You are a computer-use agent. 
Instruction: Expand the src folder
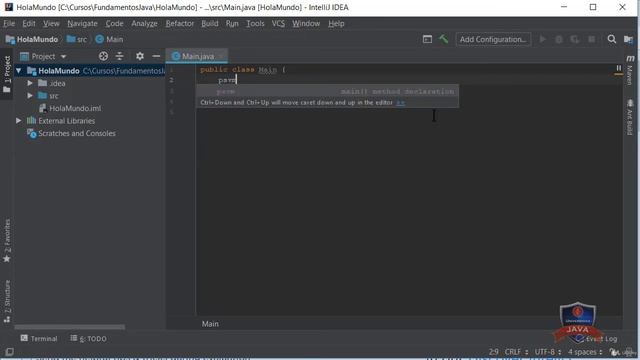tap(30, 96)
